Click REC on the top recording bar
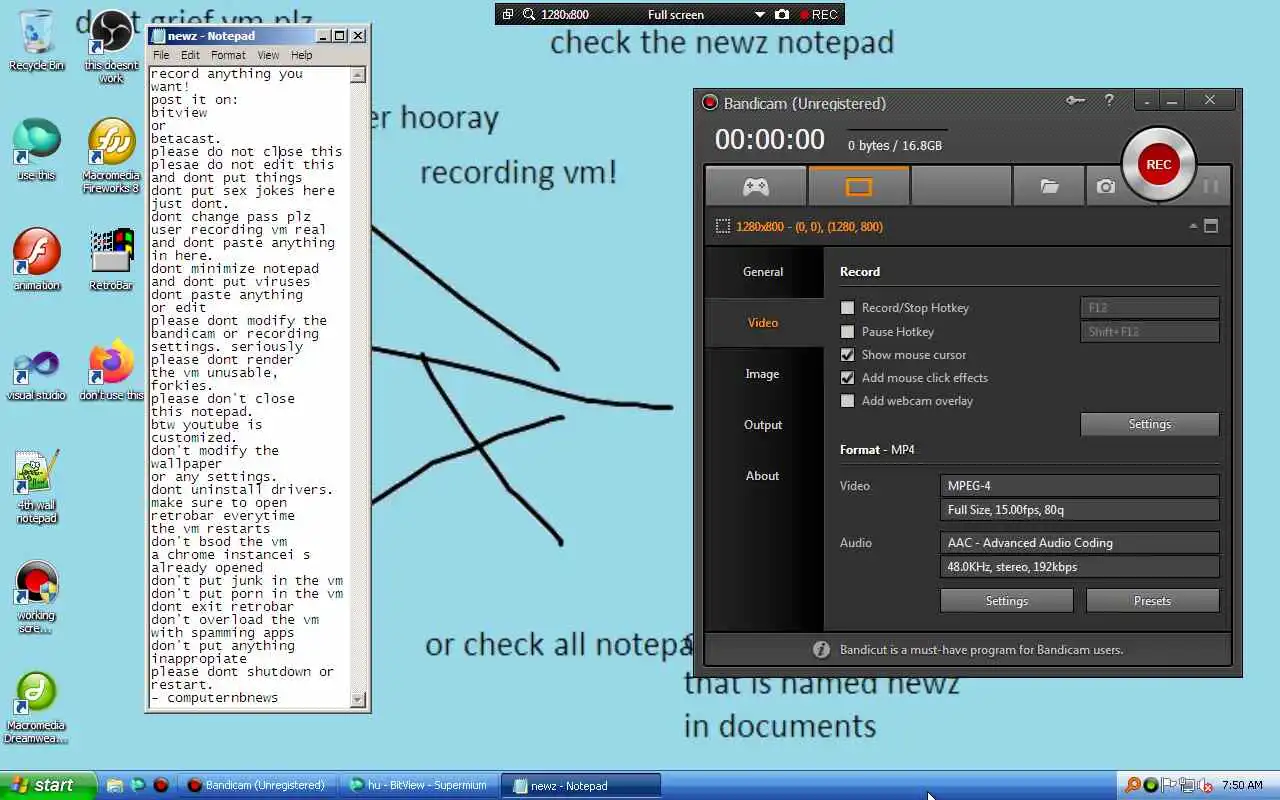Image resolution: width=1280 pixels, height=800 pixels. (818, 14)
